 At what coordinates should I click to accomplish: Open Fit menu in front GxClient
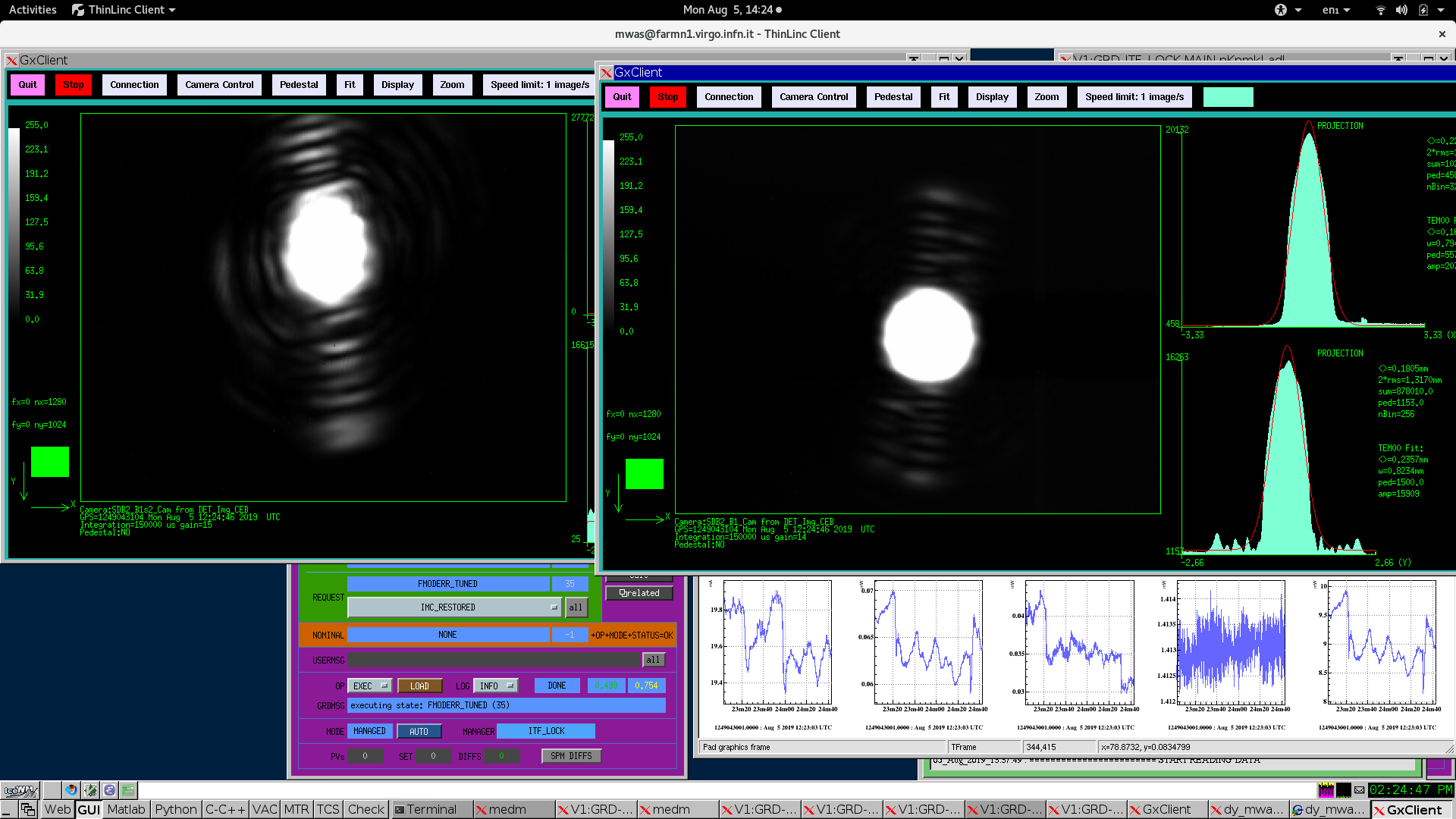pos(944,97)
